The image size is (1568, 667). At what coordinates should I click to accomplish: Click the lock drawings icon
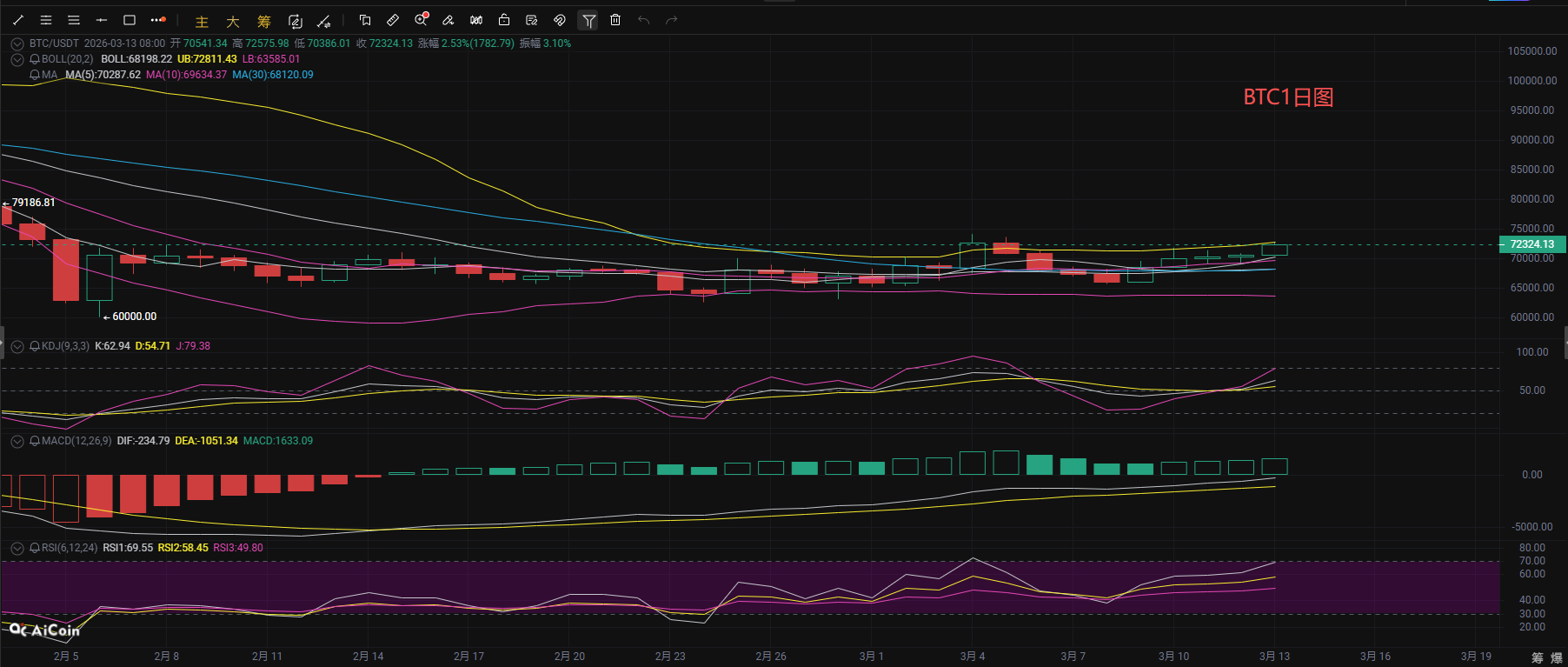point(504,20)
